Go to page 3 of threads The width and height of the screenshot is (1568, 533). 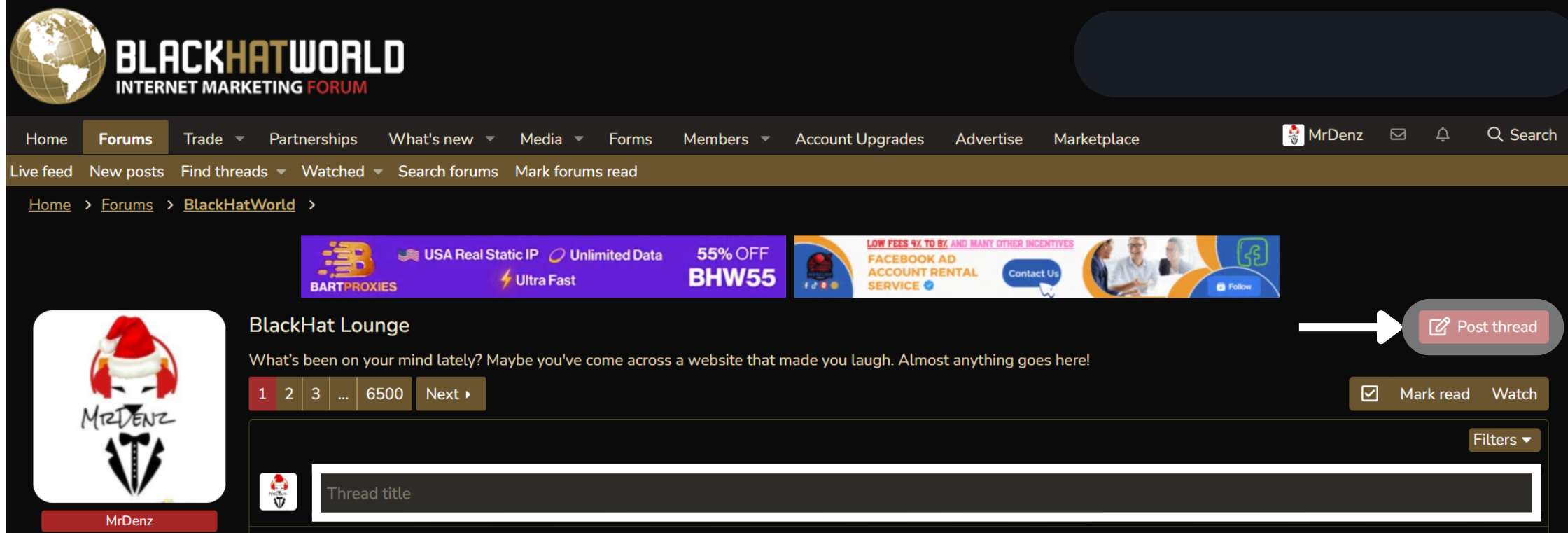316,394
